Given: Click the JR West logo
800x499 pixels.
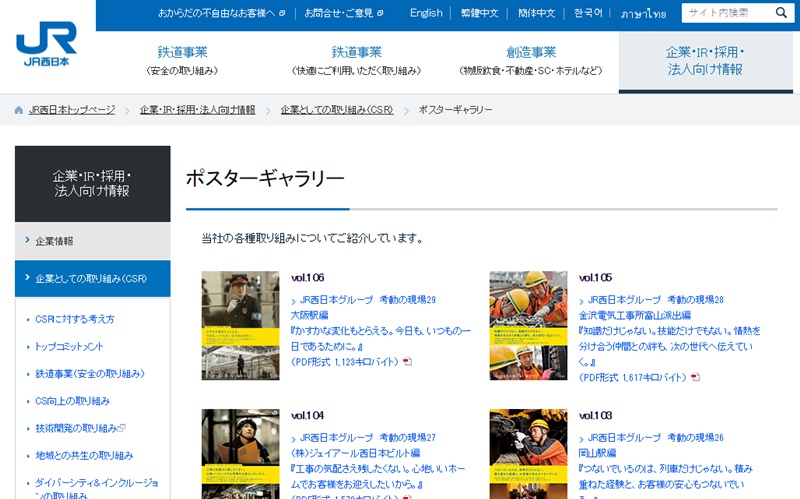Looking at the screenshot, I should click(x=46, y=44).
